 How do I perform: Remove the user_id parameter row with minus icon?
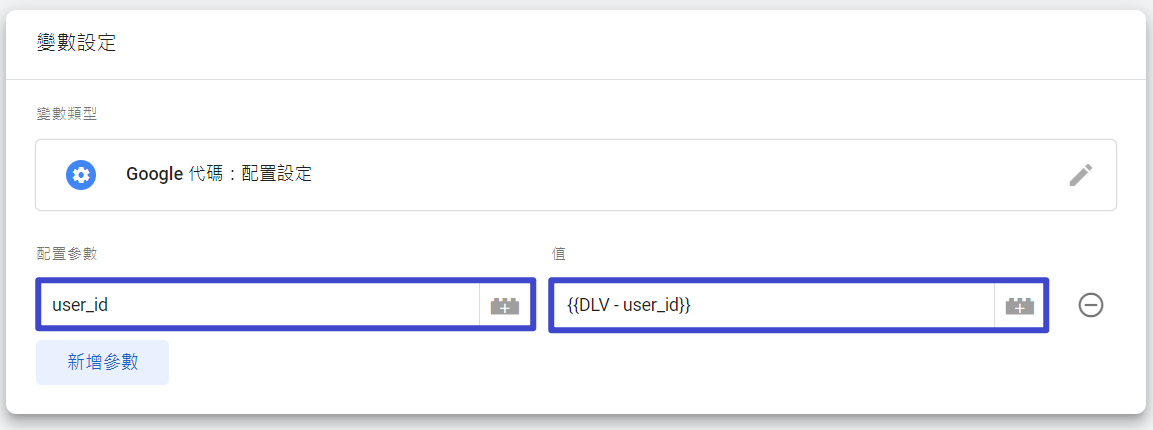pos(1090,305)
